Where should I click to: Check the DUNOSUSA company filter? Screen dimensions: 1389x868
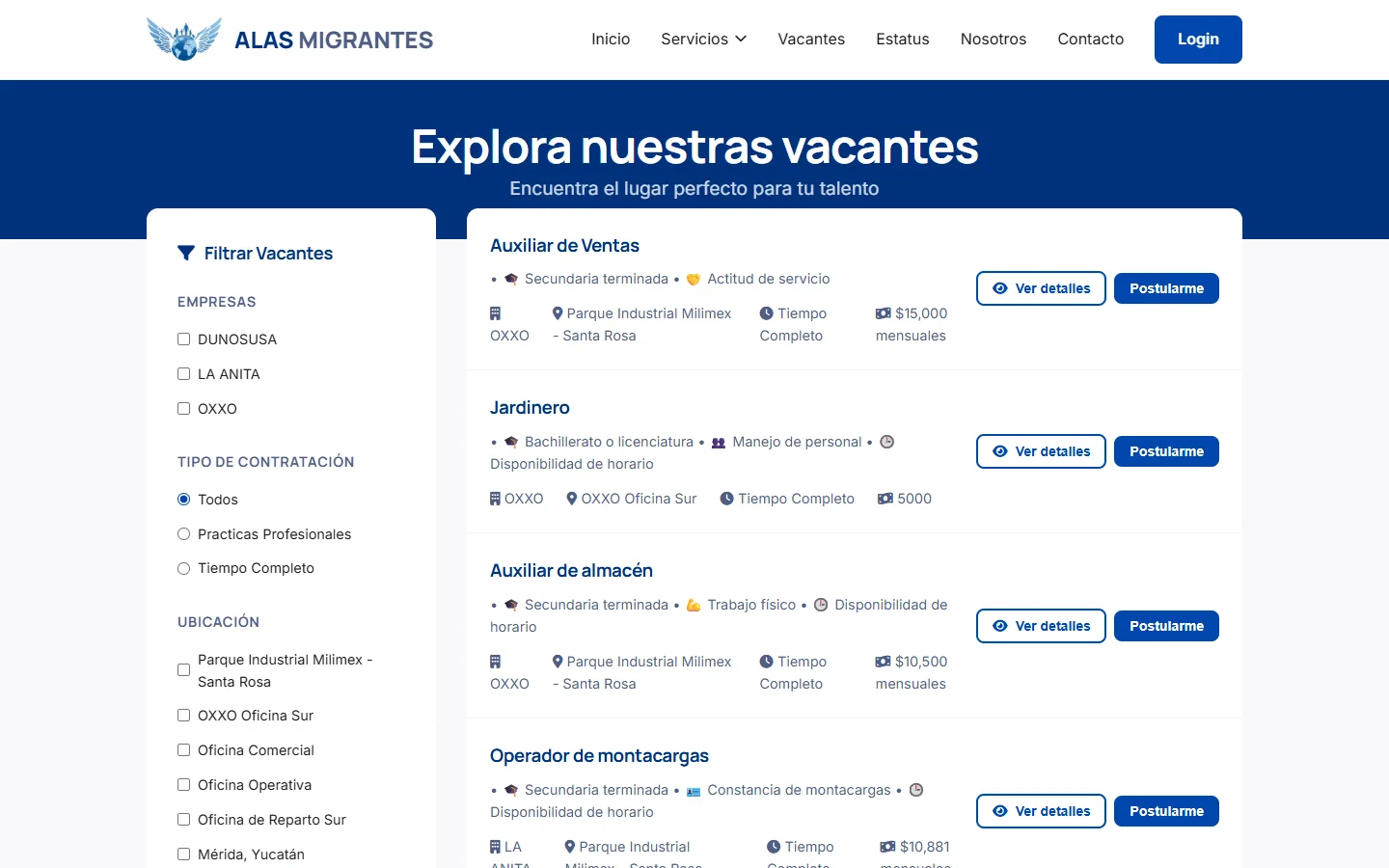(x=183, y=339)
